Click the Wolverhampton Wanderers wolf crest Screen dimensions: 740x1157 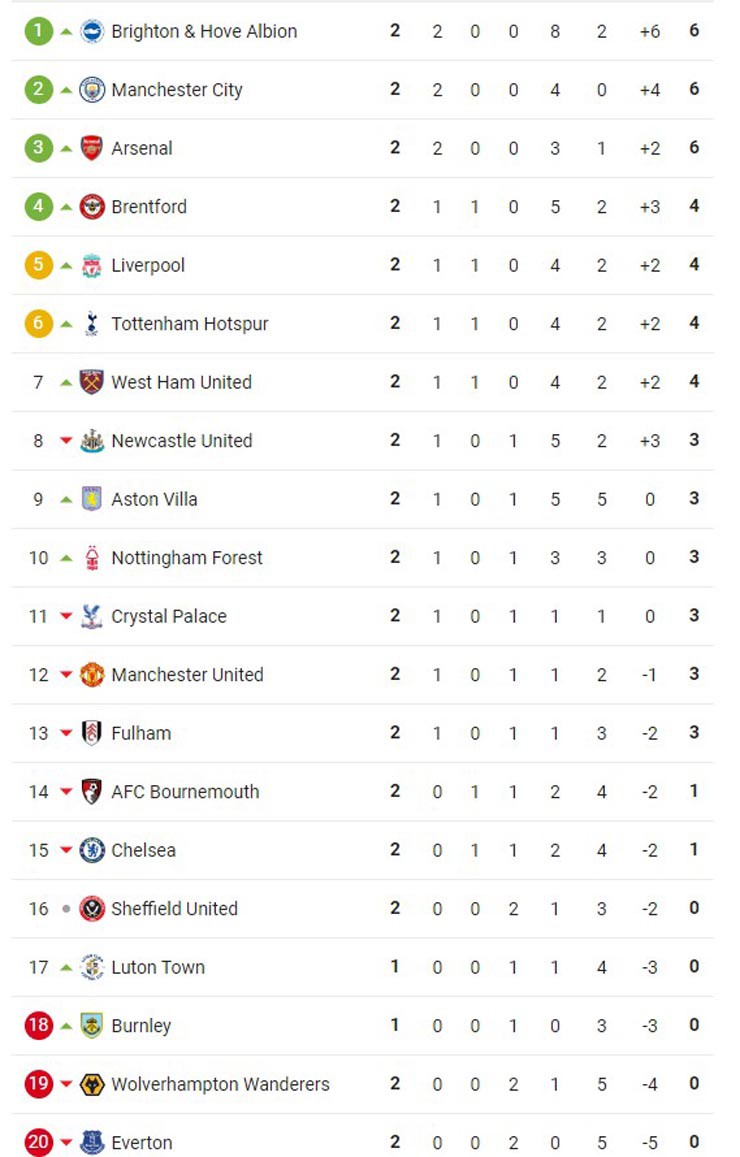92,1084
